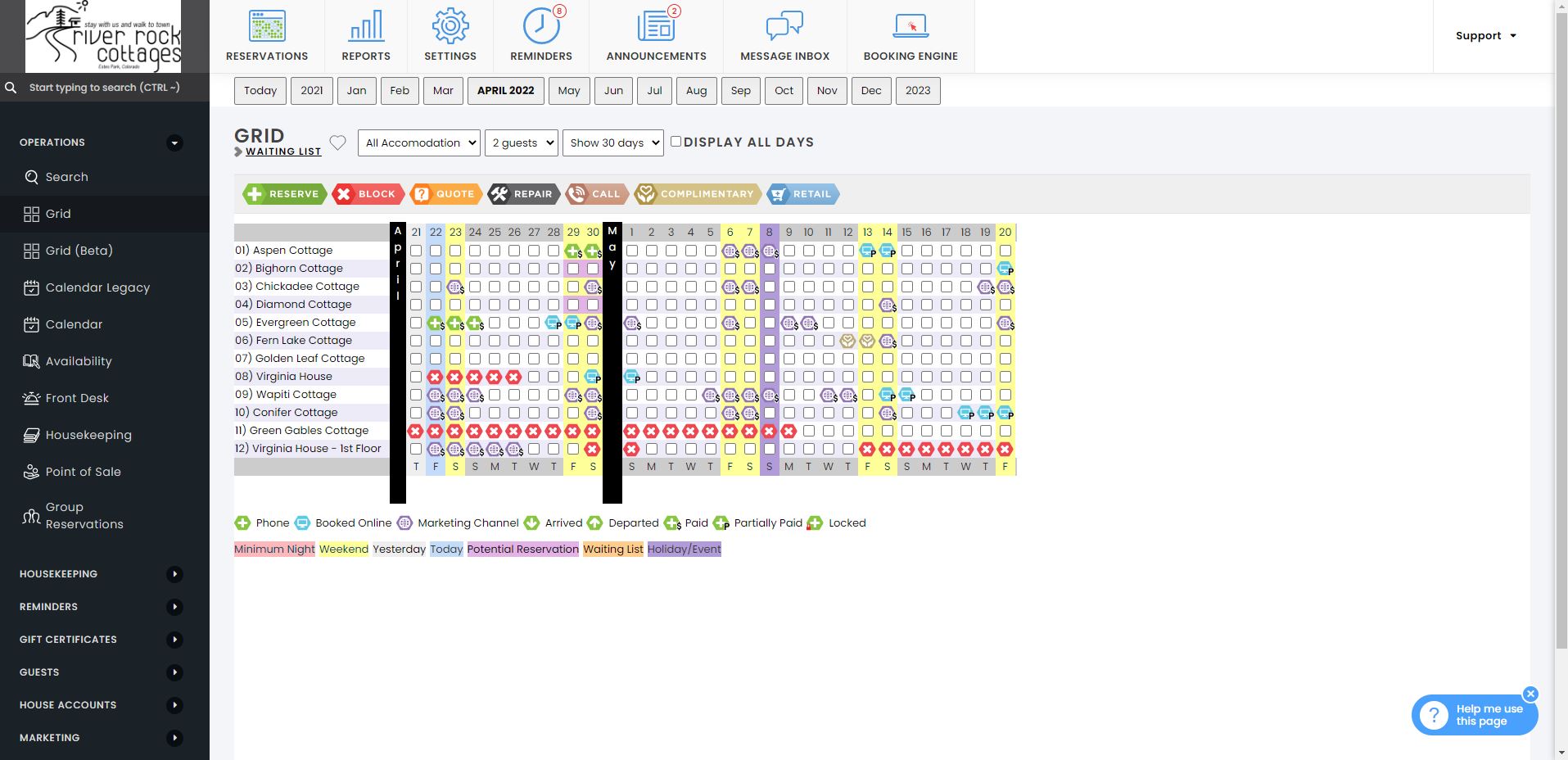The image size is (1568, 760).
Task: Select Front Desk in the sidebar
Action: tap(77, 398)
